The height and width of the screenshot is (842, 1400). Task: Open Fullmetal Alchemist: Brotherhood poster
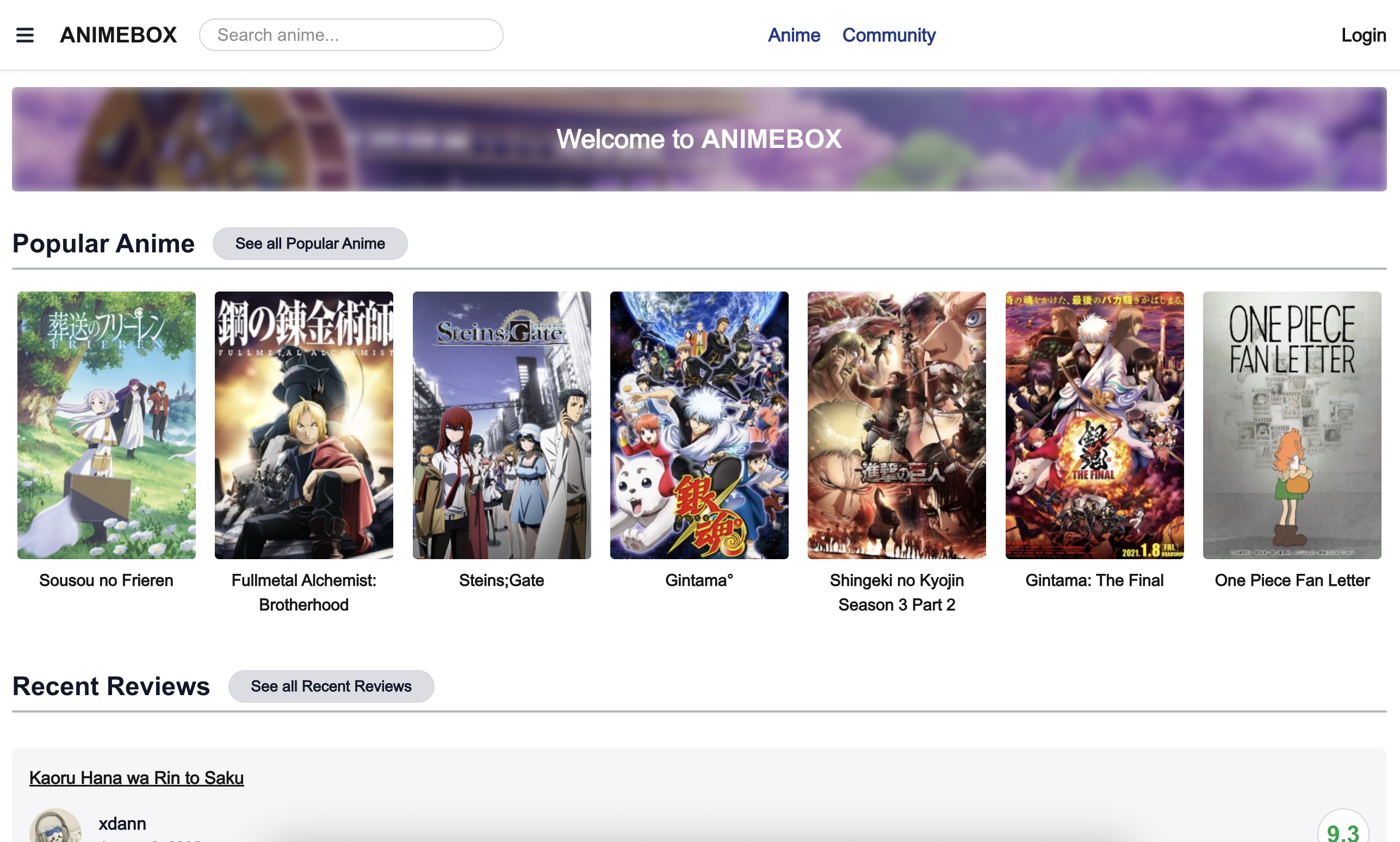click(303, 425)
